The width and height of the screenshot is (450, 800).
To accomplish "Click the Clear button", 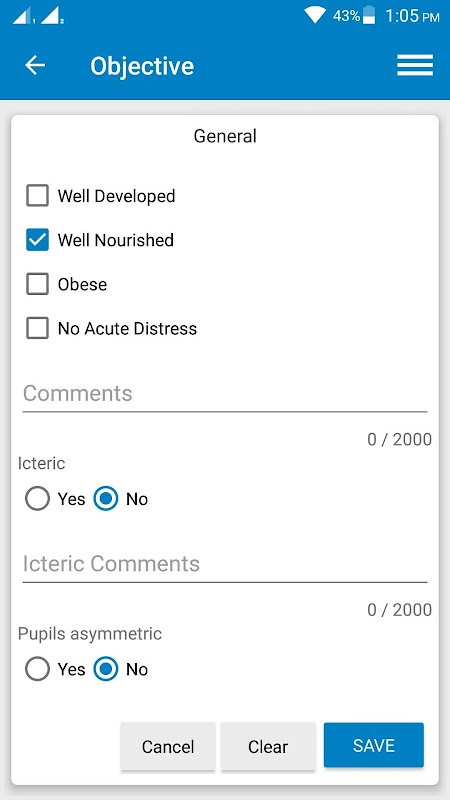I will [268, 746].
